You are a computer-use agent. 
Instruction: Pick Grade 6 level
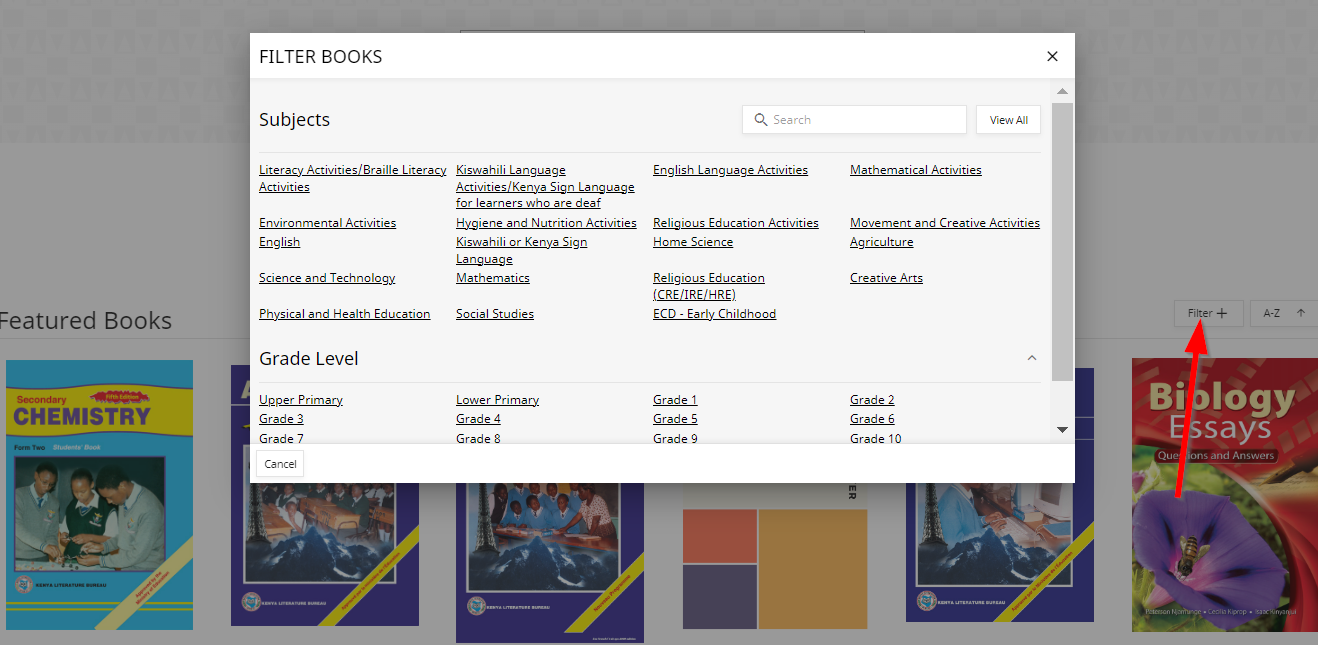click(872, 419)
